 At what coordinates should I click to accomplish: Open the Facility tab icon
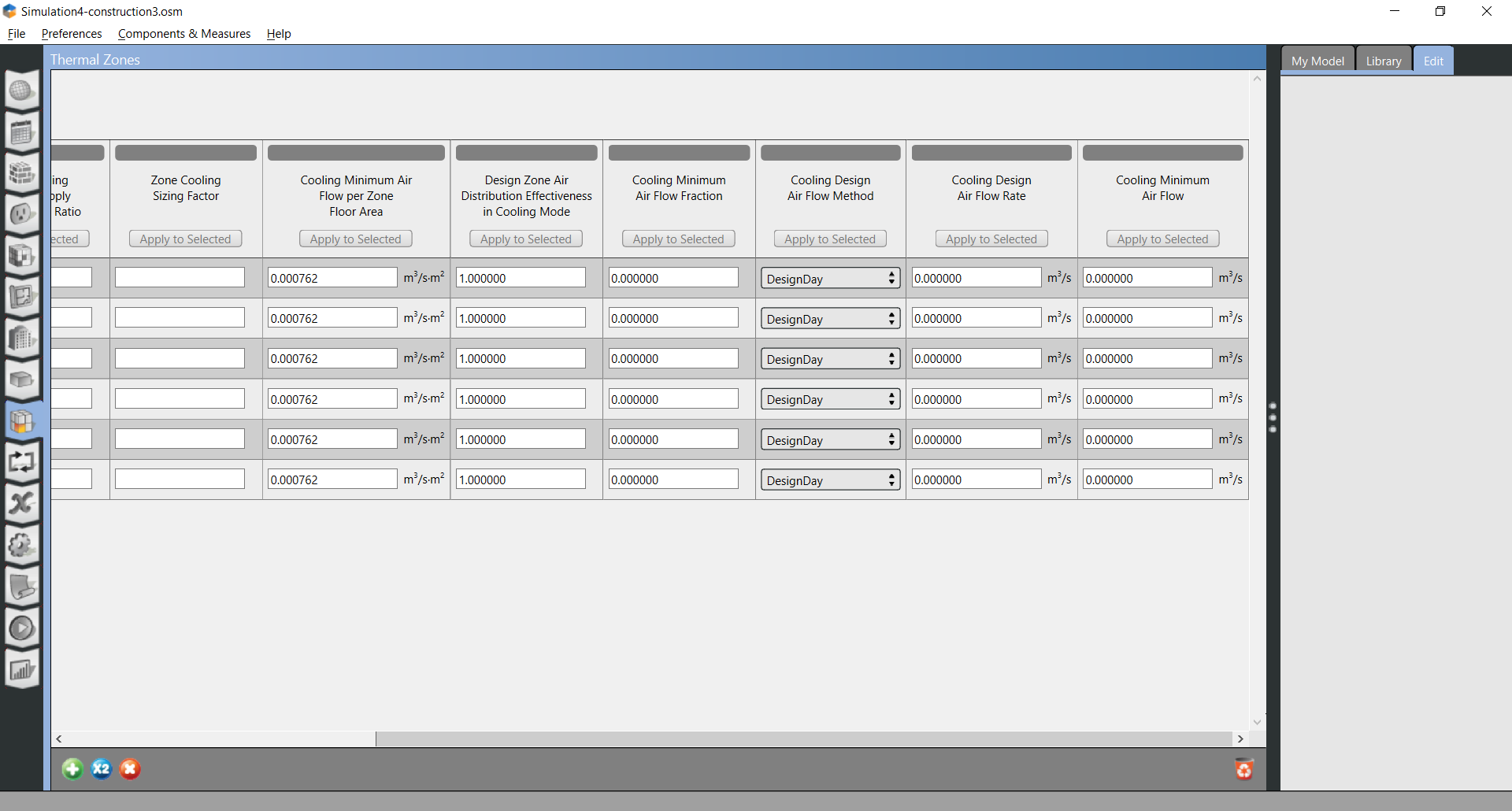click(x=22, y=339)
